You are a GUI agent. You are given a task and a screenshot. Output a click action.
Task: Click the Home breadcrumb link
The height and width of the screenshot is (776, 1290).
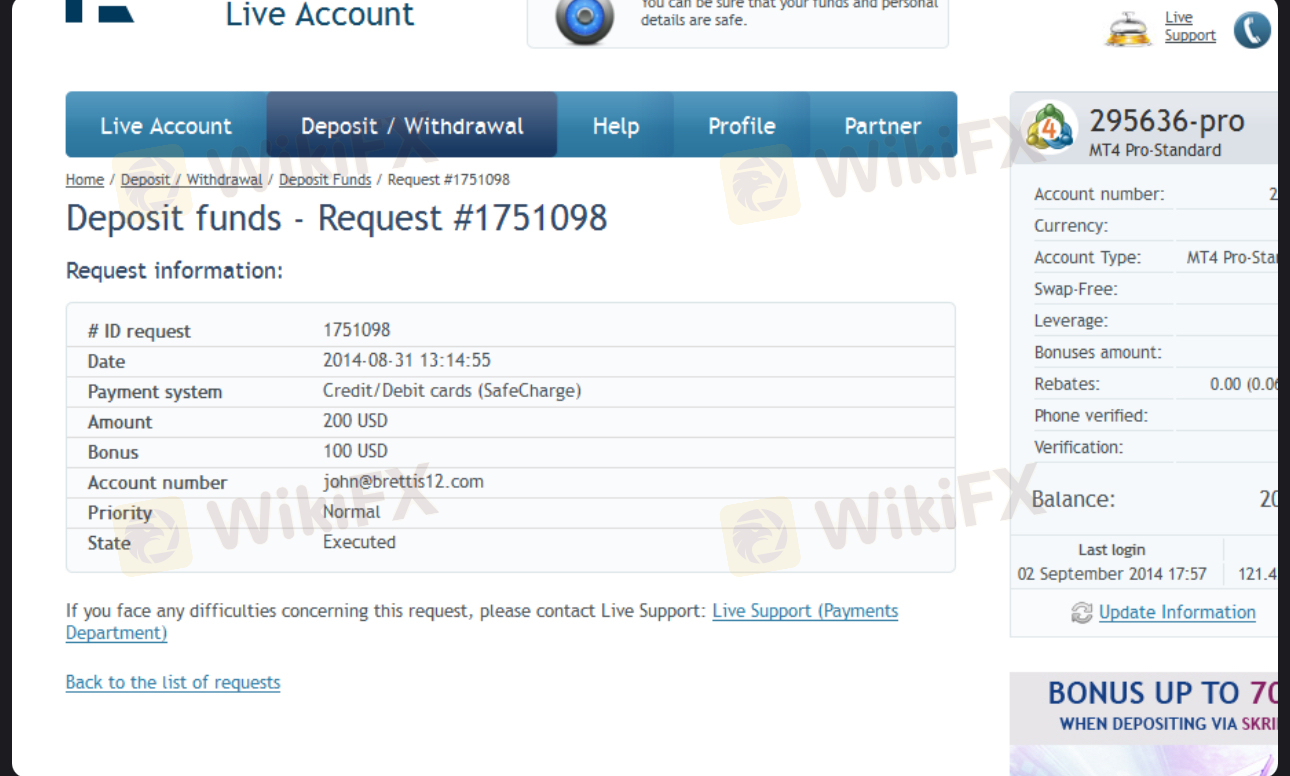(x=85, y=180)
